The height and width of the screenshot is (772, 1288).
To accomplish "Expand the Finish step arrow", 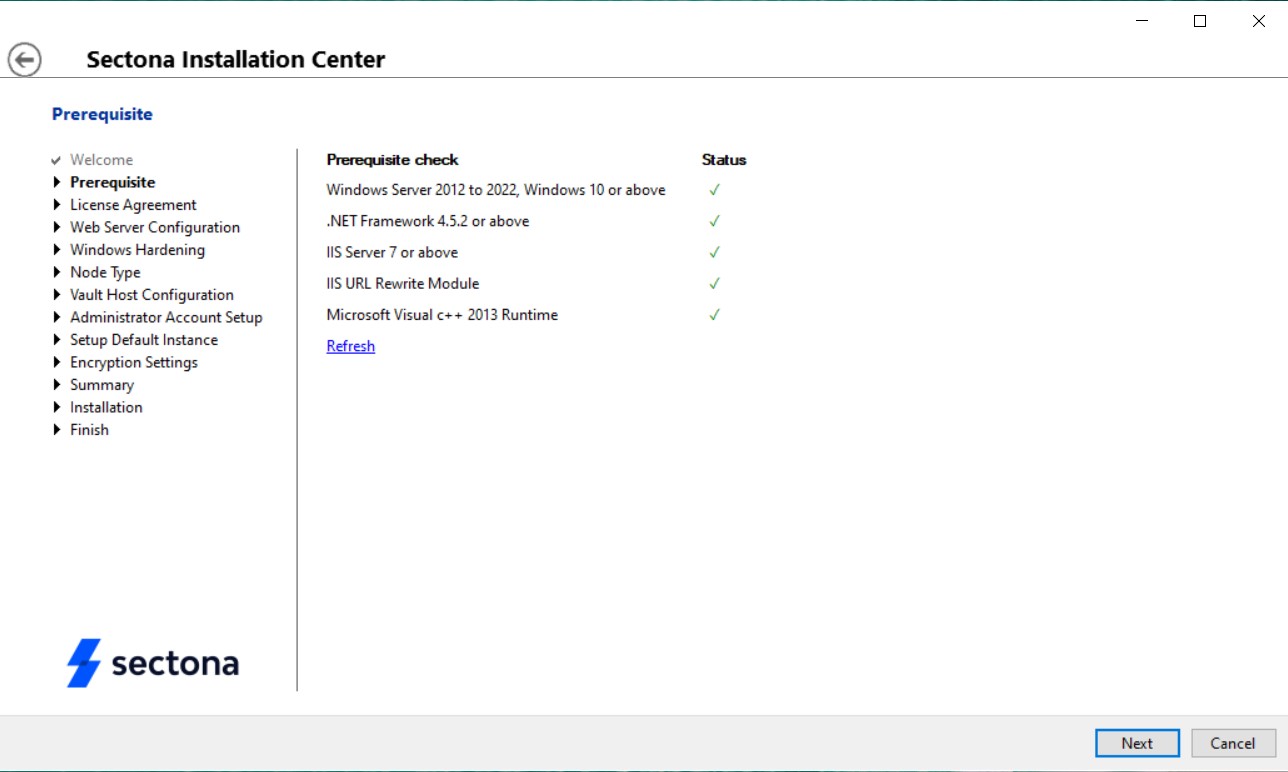I will pos(57,429).
